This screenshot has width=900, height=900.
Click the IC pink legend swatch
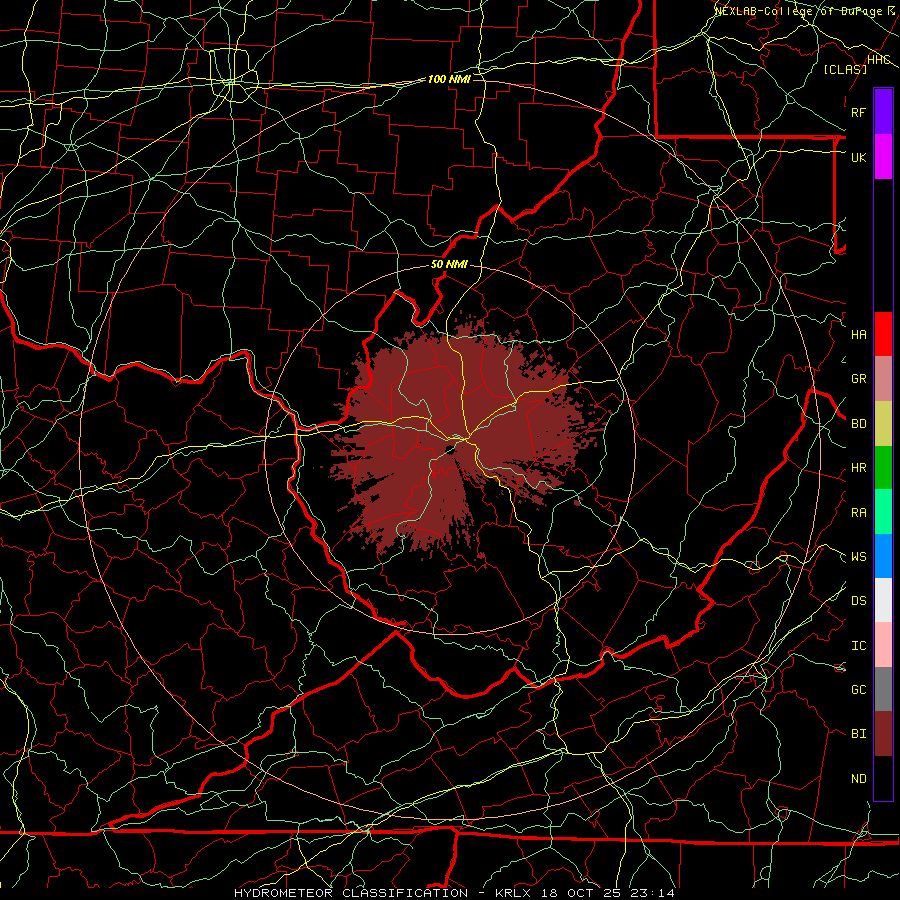[883, 645]
